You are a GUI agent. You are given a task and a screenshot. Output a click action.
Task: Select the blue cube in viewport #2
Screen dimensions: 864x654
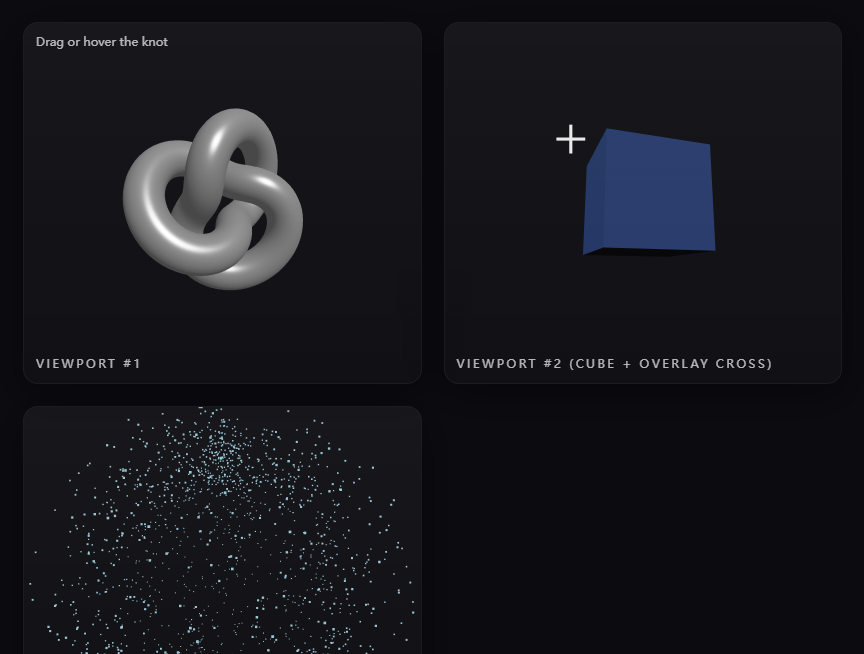click(649, 192)
